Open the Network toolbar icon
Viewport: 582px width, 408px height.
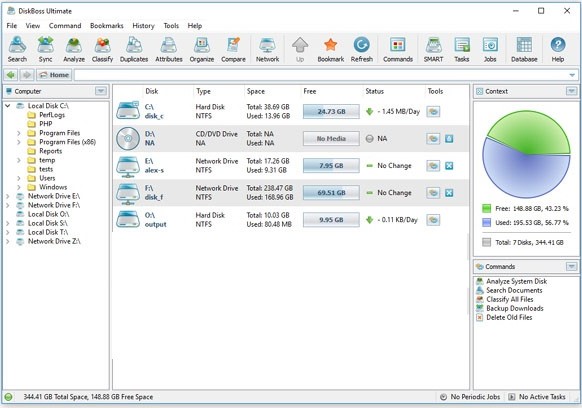(268, 49)
